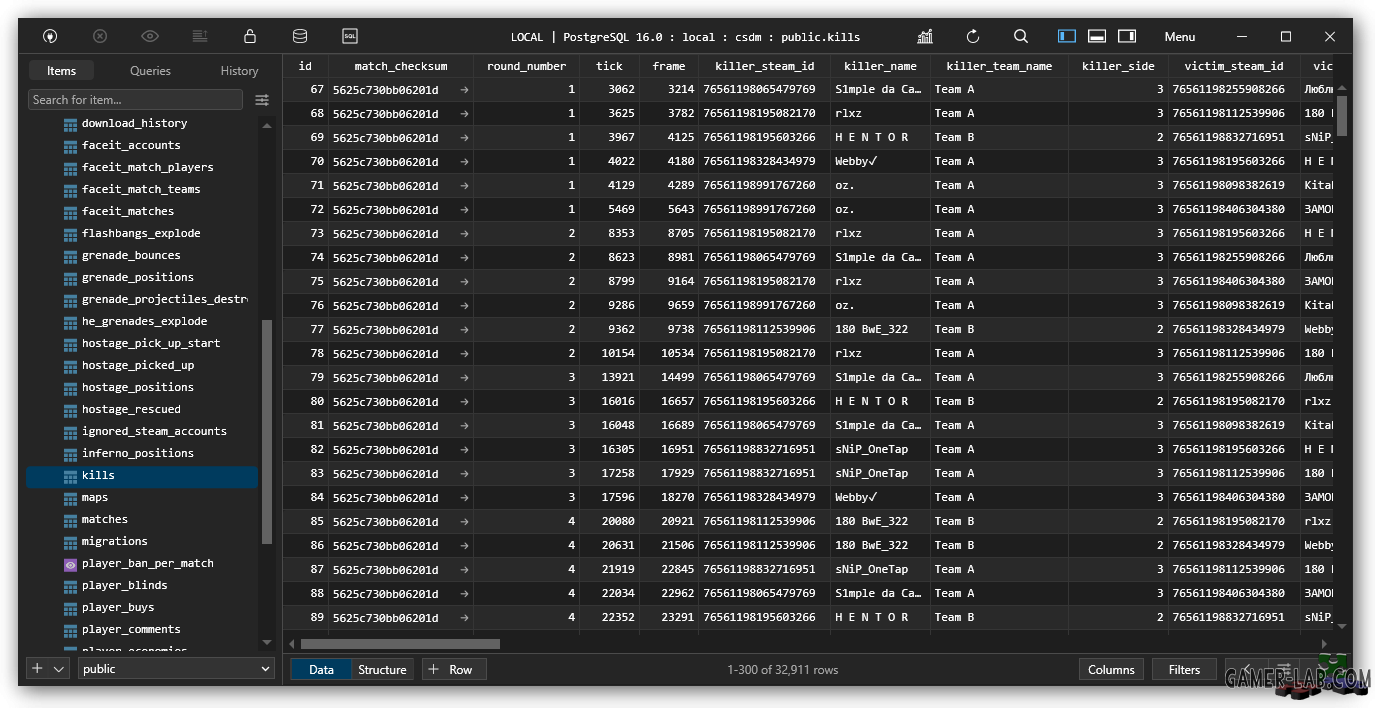Select the kills table in sidebar

[141, 475]
